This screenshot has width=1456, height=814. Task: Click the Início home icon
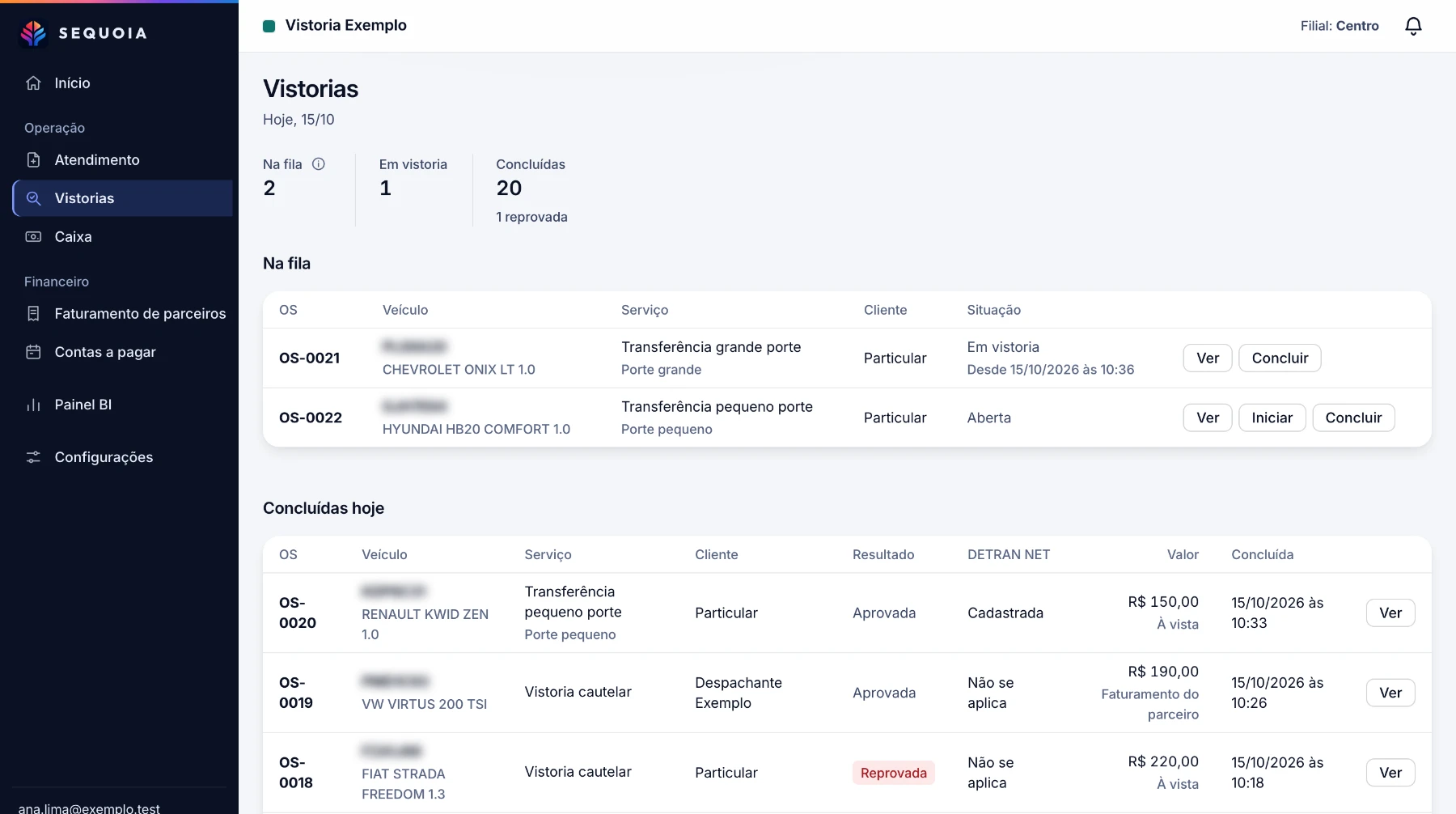pos(33,83)
